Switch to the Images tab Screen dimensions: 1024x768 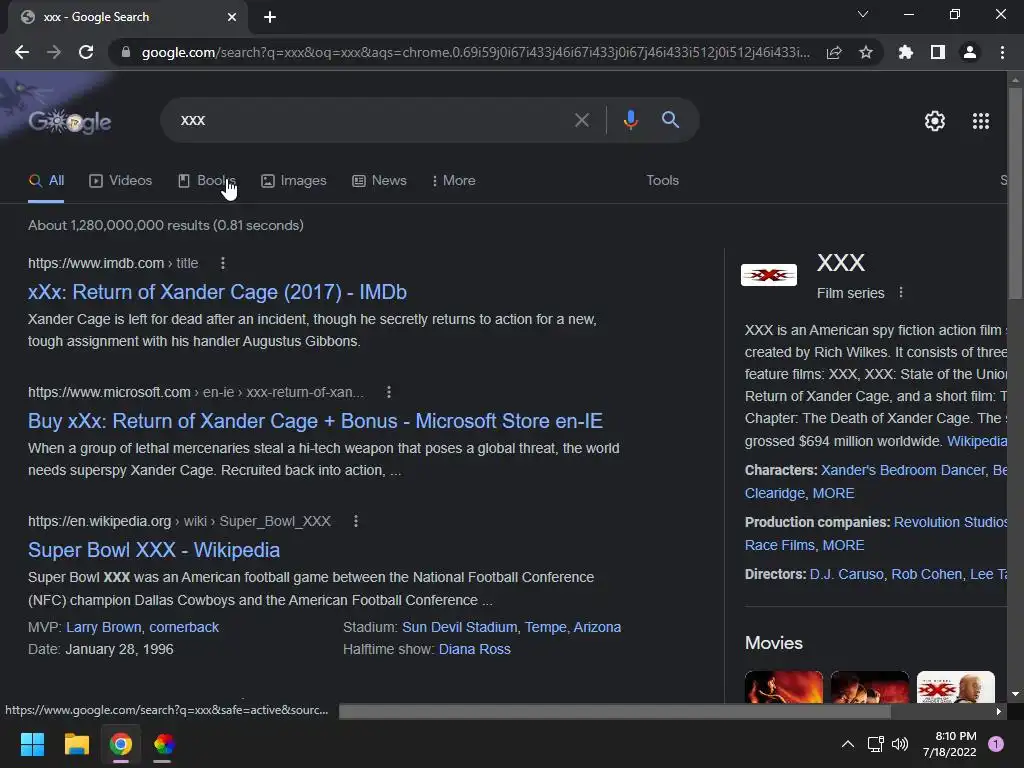(x=294, y=181)
